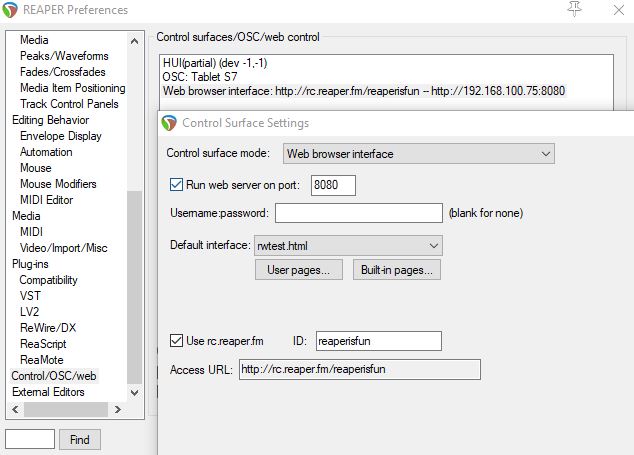634x455 pixels.
Task: Select the OSC: Tablet S7 entry
Action: (200, 77)
